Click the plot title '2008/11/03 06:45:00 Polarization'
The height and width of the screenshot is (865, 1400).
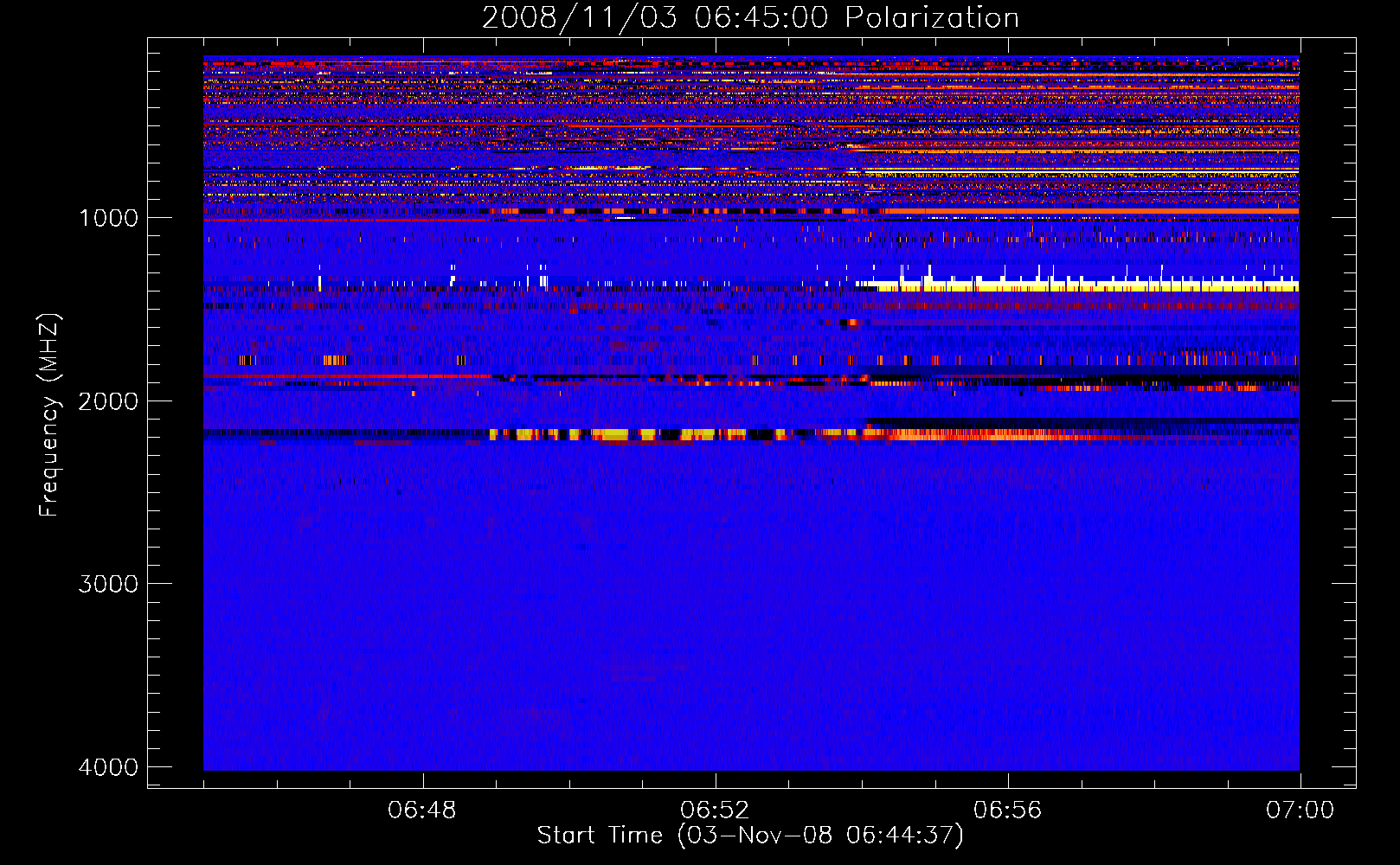[x=750, y=17]
